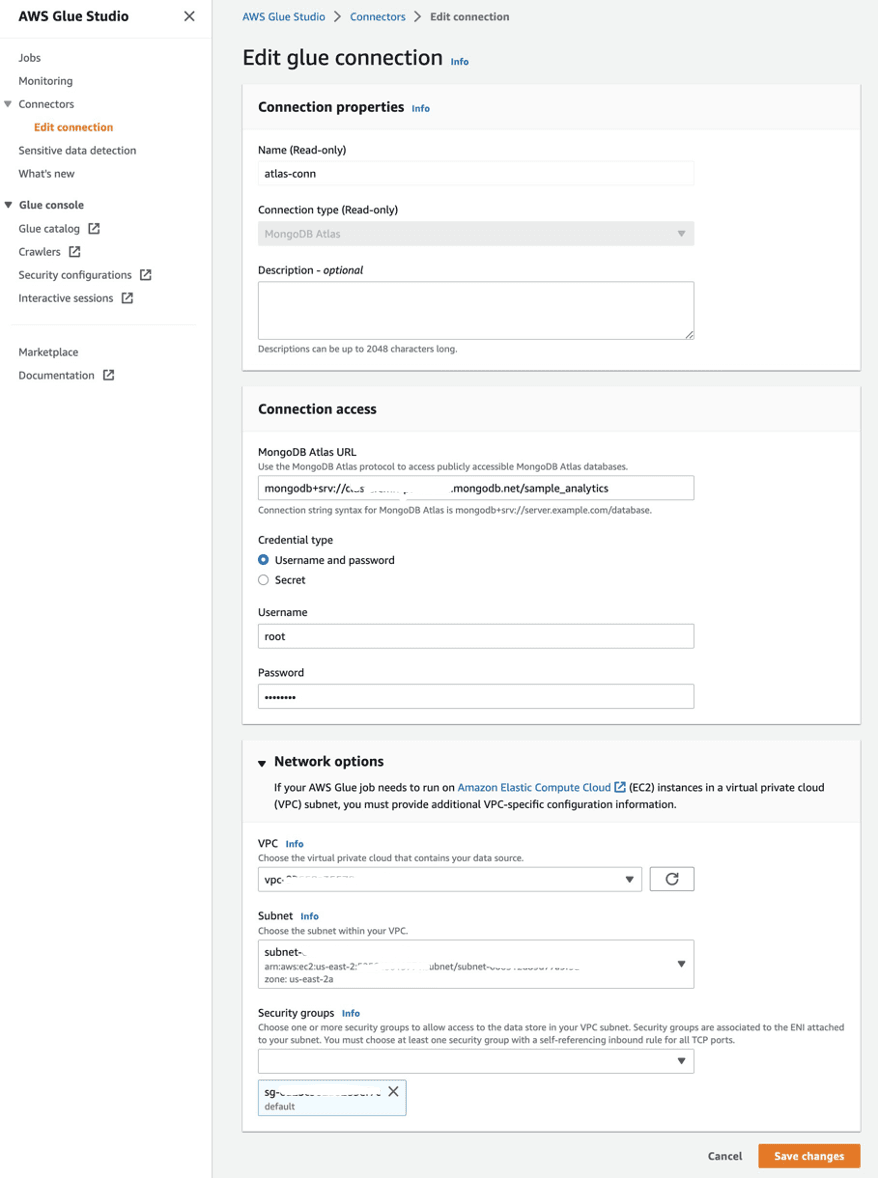Click external link icon beside Interactive sessions

pos(127,298)
